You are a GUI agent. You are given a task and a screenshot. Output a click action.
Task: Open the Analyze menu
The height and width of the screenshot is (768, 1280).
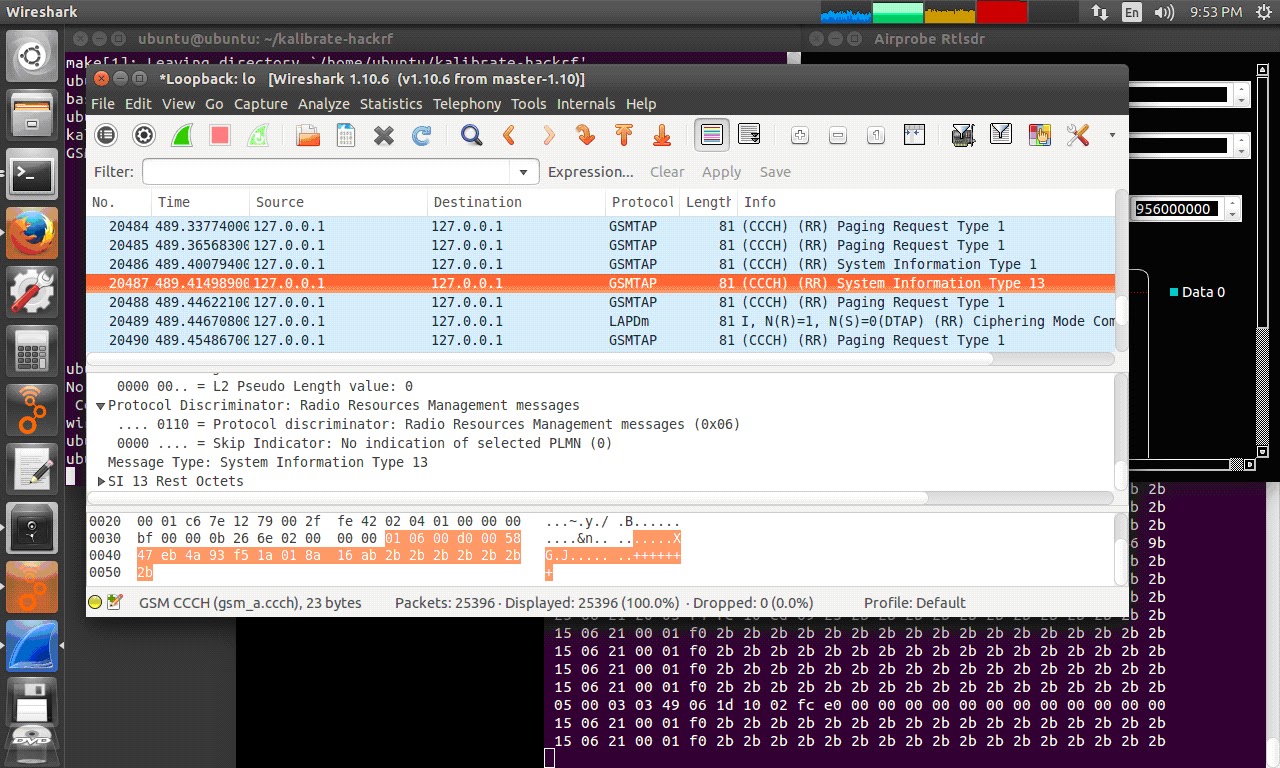pos(324,104)
